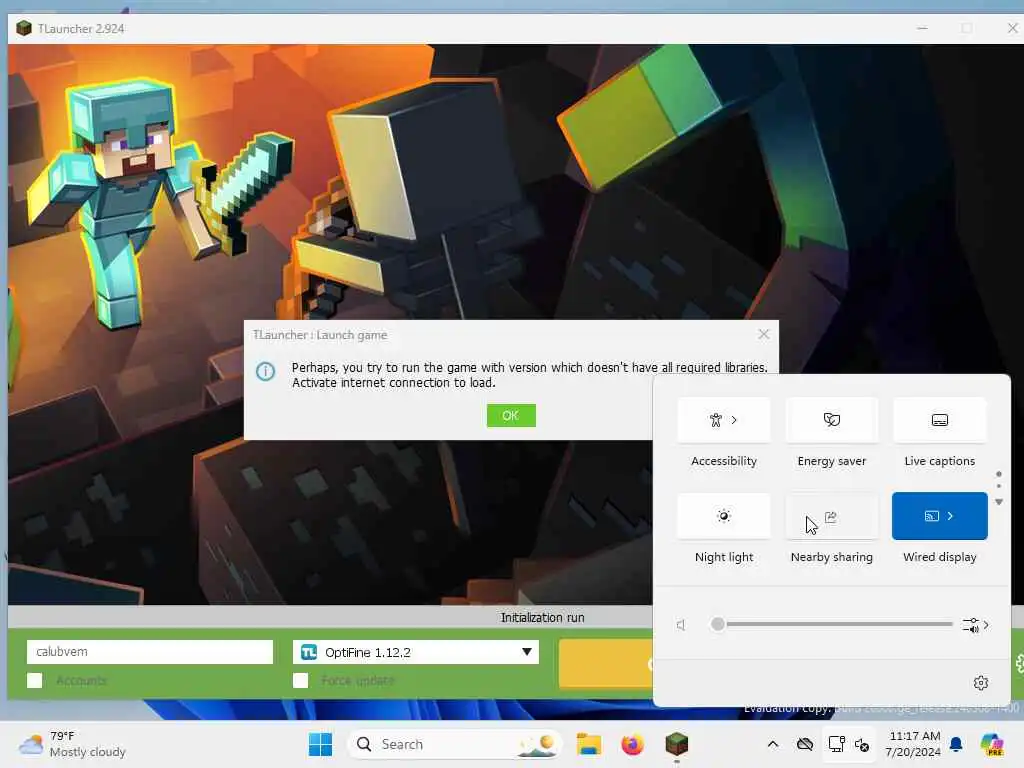Click the username field calubvem
1024x768 pixels.
[x=150, y=652]
